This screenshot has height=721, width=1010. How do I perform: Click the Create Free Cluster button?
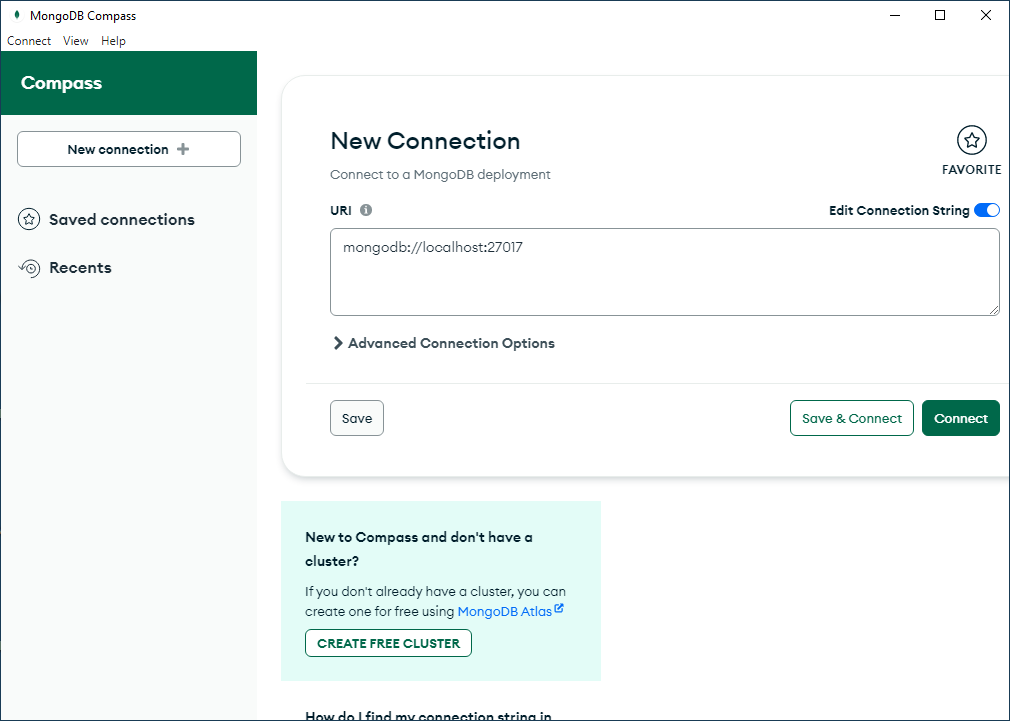point(388,643)
